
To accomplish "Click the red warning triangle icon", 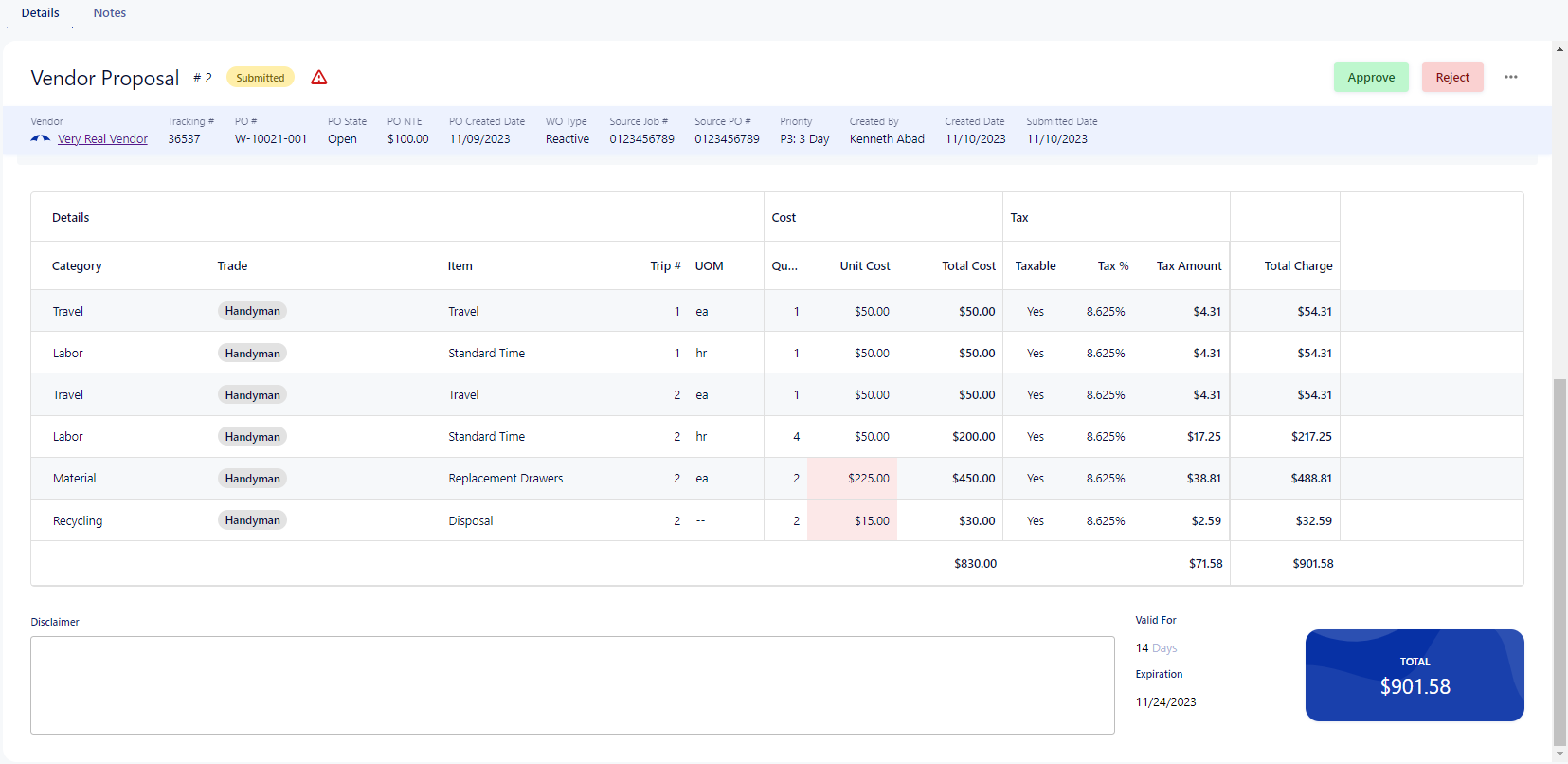I will (x=319, y=78).
